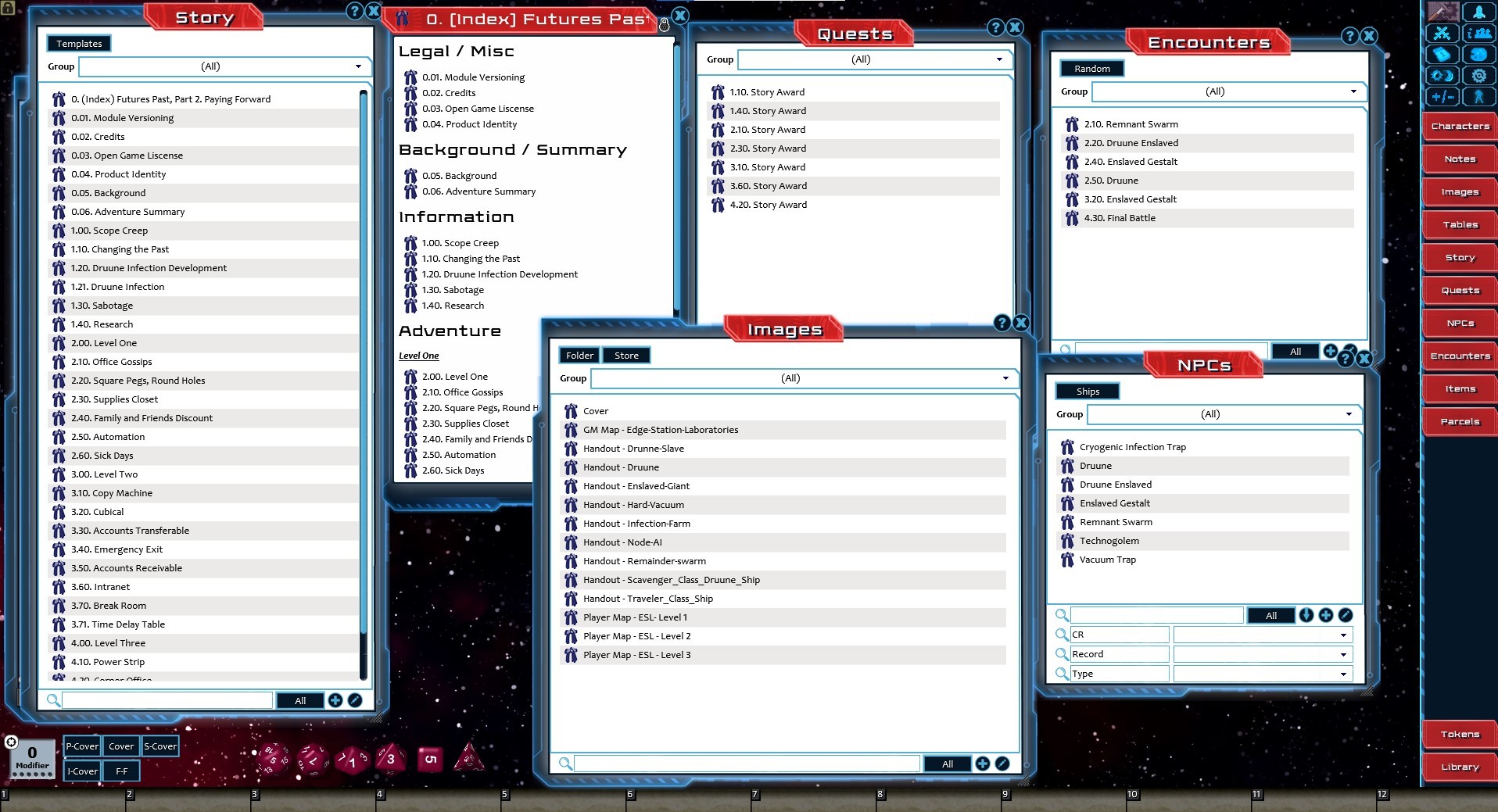Screen dimensions: 1498x812
Task: Roll the d20 die at the bottom
Action: click(x=274, y=760)
